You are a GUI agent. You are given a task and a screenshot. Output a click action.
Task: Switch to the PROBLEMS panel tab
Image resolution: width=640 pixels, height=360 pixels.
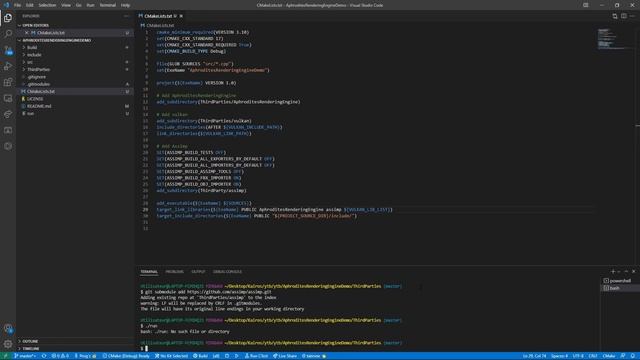coord(174,272)
